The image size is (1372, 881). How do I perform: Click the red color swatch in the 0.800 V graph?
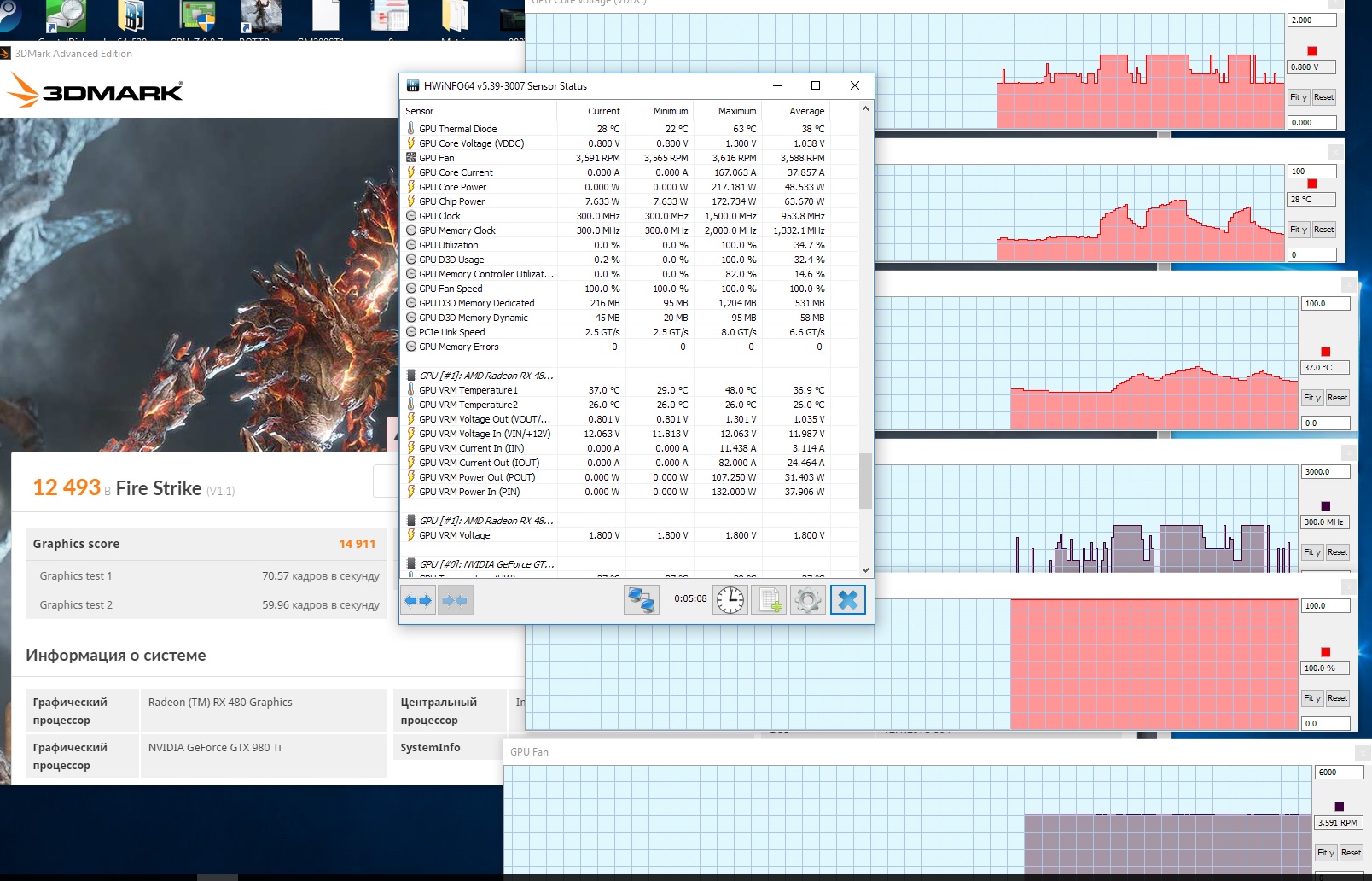(x=1312, y=51)
